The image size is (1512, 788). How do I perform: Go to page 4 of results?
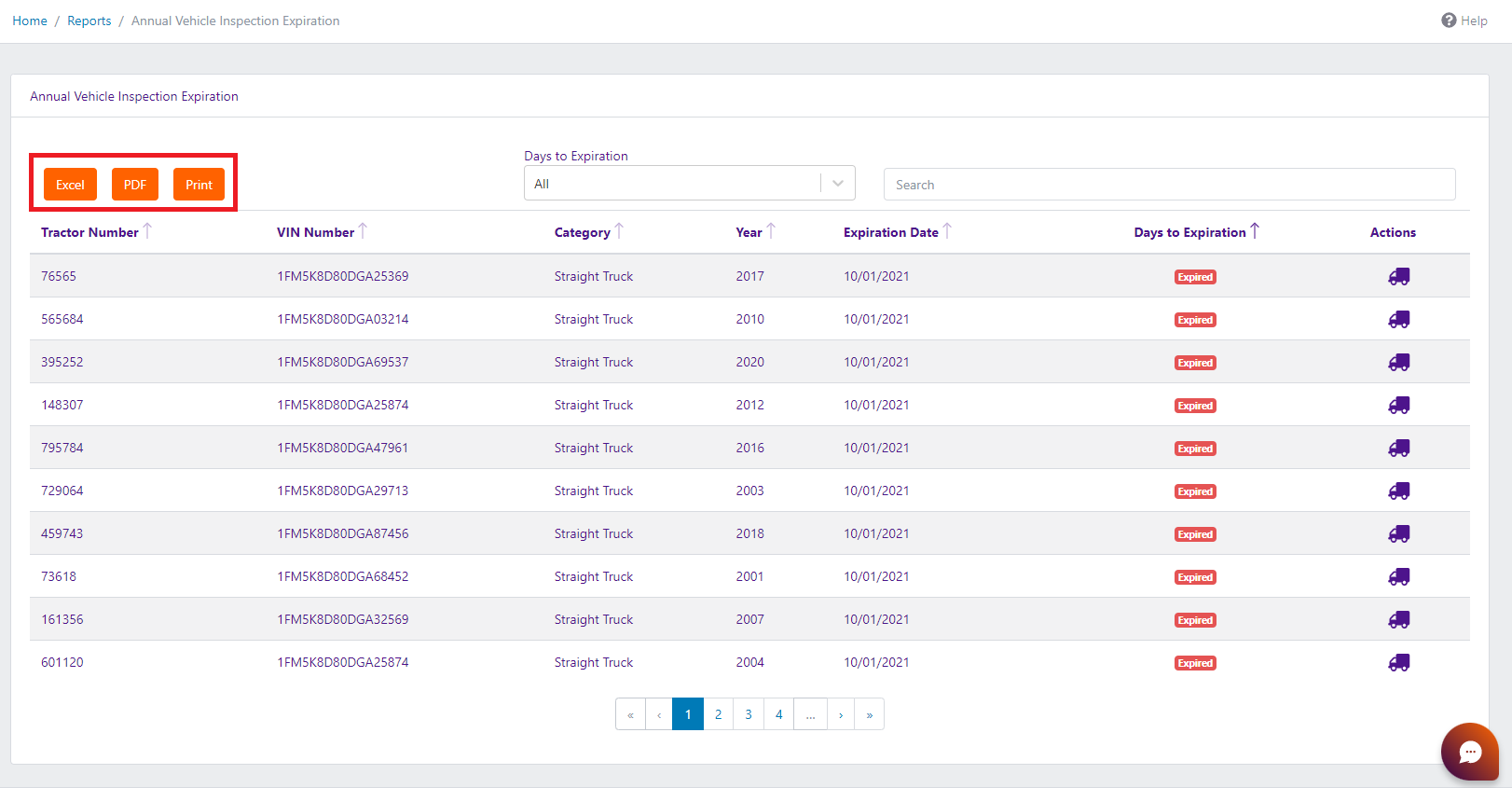click(779, 714)
